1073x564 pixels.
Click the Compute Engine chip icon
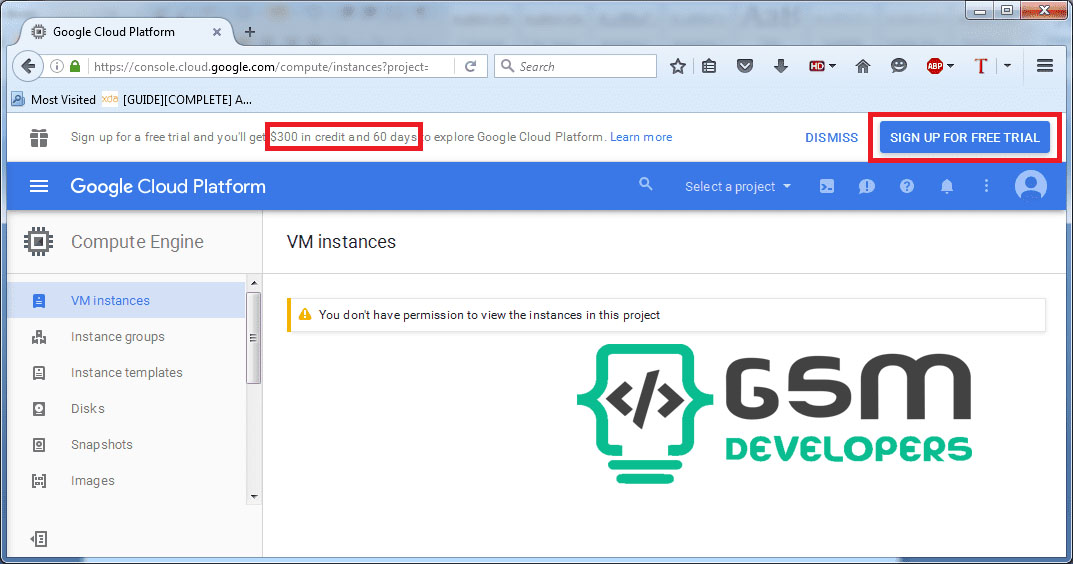pyautogui.click(x=38, y=242)
